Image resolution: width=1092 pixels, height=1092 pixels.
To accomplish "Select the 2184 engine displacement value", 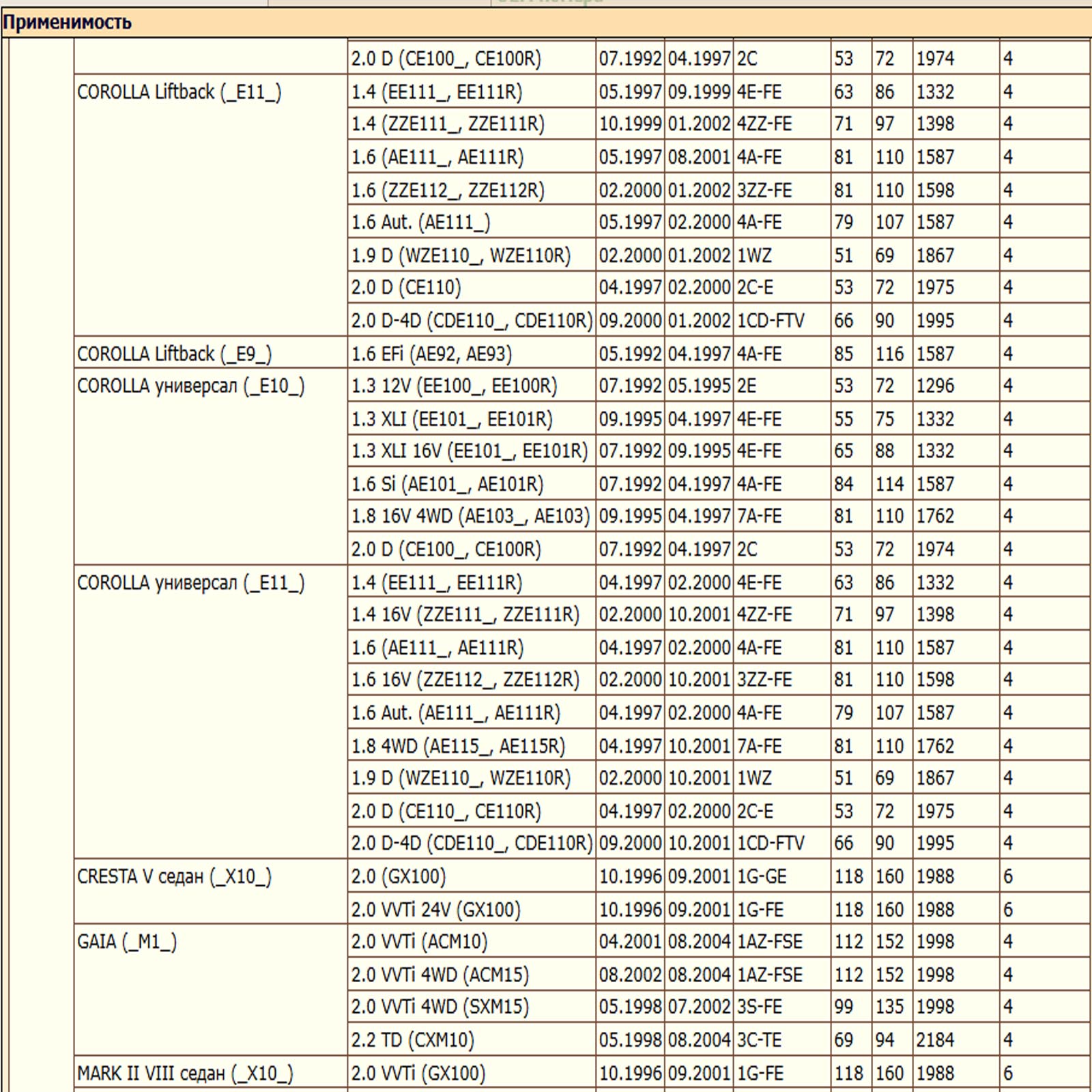I will pyautogui.click(x=934, y=1040).
